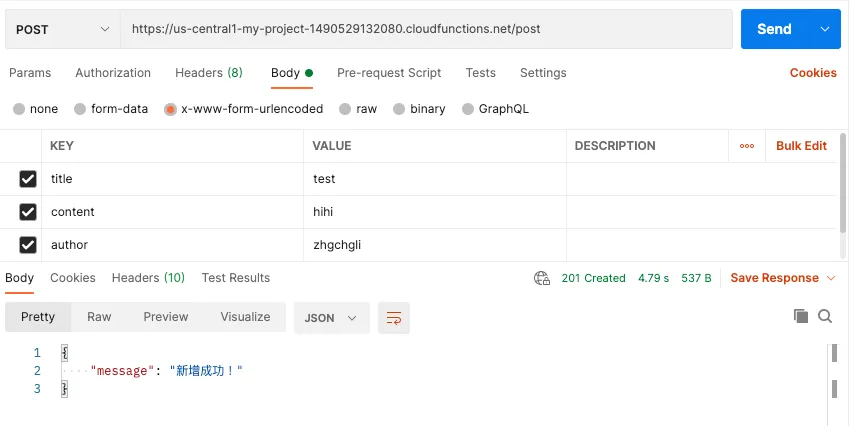Open the JSON format dropdown

pos(331,317)
